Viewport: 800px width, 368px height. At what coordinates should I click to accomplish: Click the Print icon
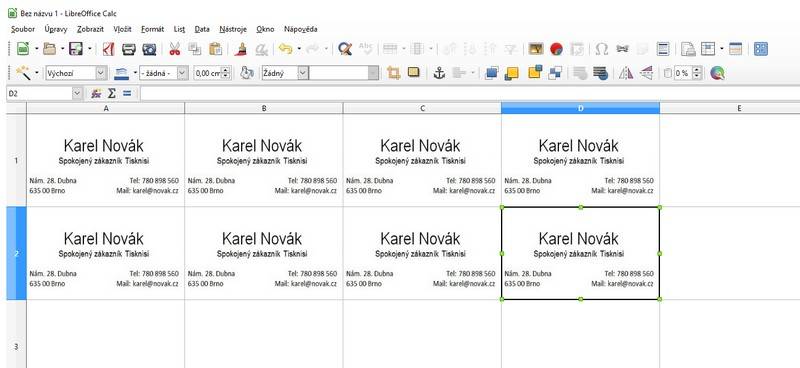point(129,49)
